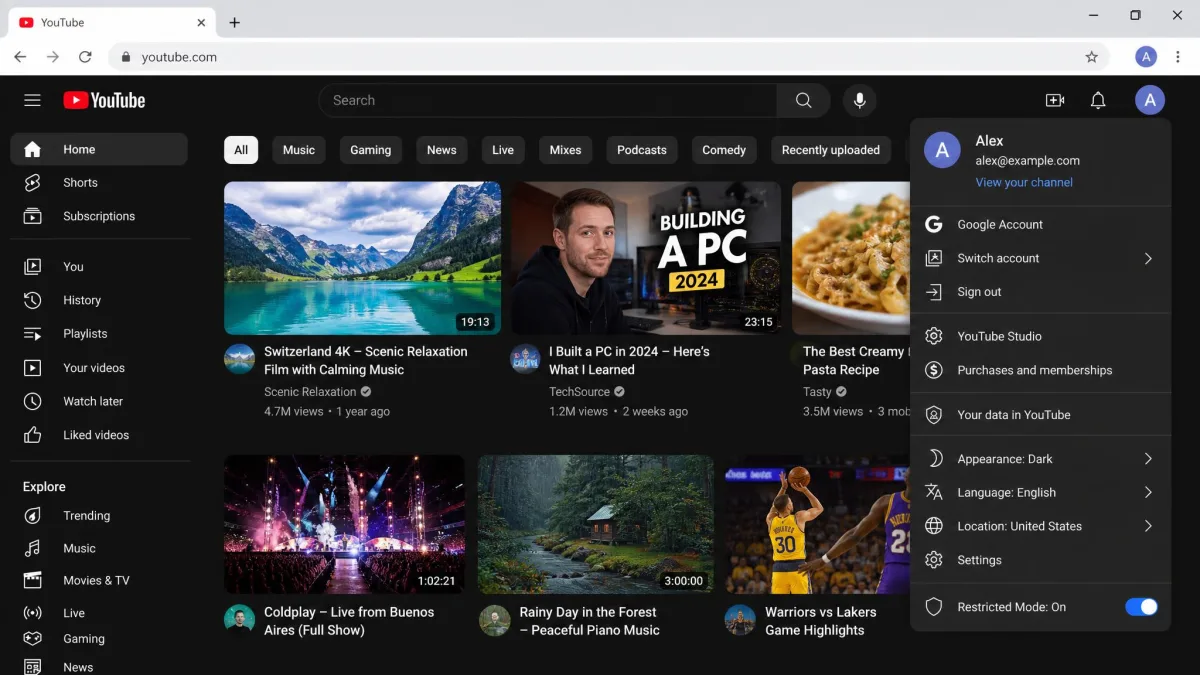The height and width of the screenshot is (675, 1200).
Task: Open Your data in YouTube
Action: pos(1040,415)
